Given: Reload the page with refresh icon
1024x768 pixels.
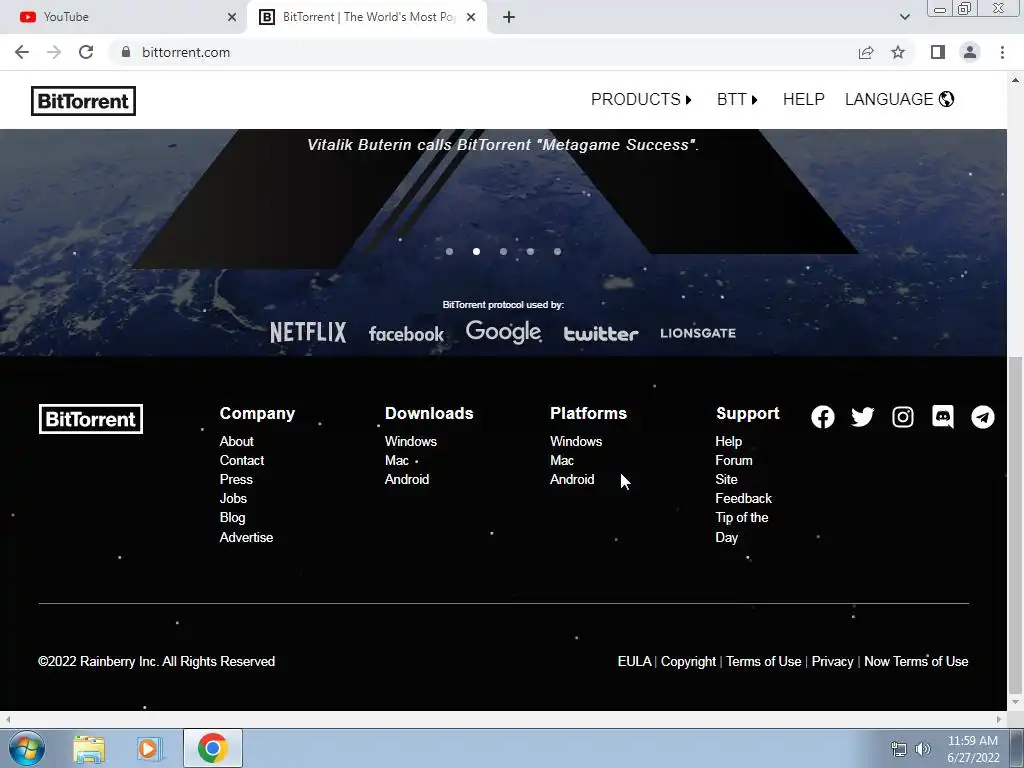Looking at the screenshot, I should [x=86, y=52].
